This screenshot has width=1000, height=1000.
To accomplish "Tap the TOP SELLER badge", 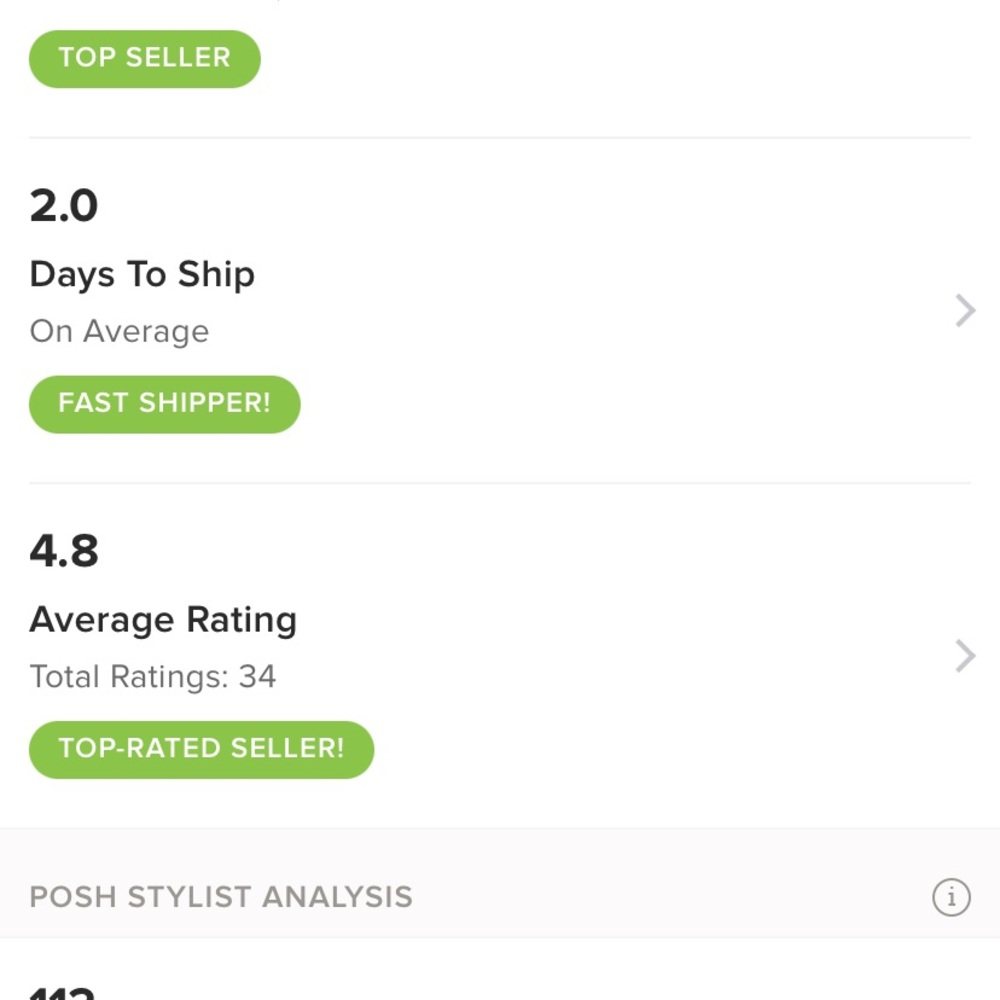I will point(145,58).
